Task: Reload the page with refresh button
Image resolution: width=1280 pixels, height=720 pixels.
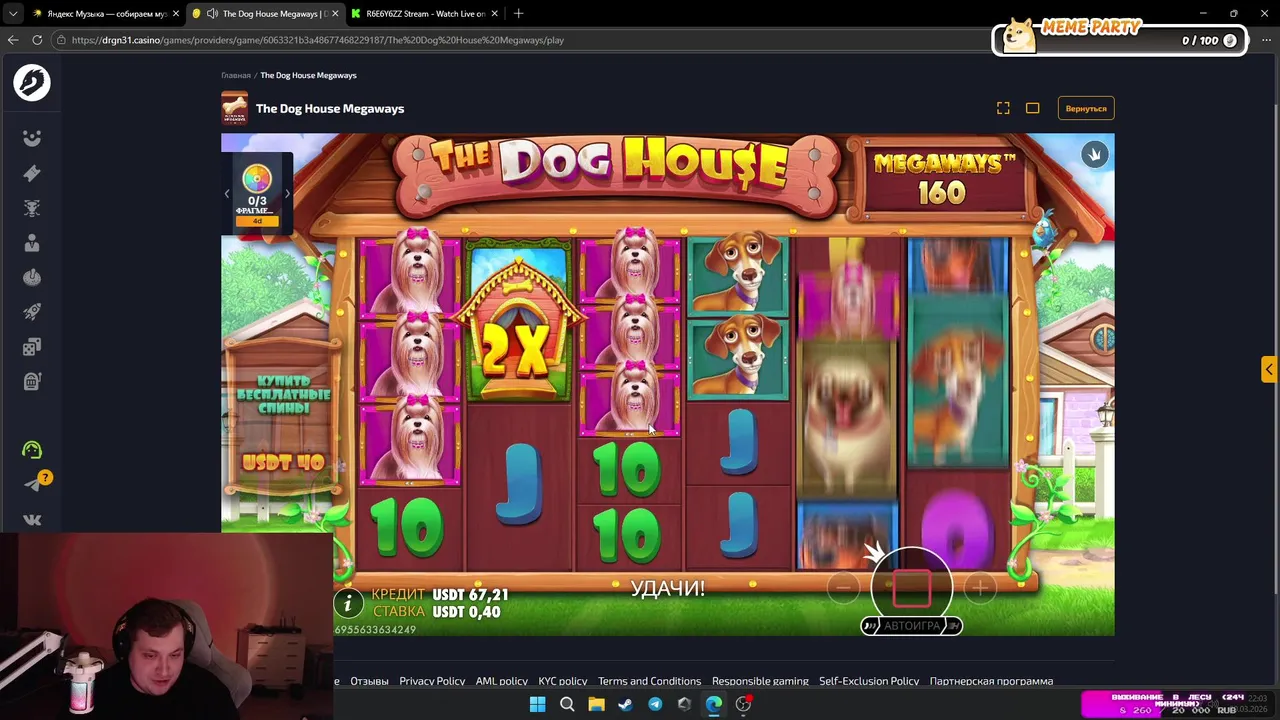Action: tap(37, 40)
